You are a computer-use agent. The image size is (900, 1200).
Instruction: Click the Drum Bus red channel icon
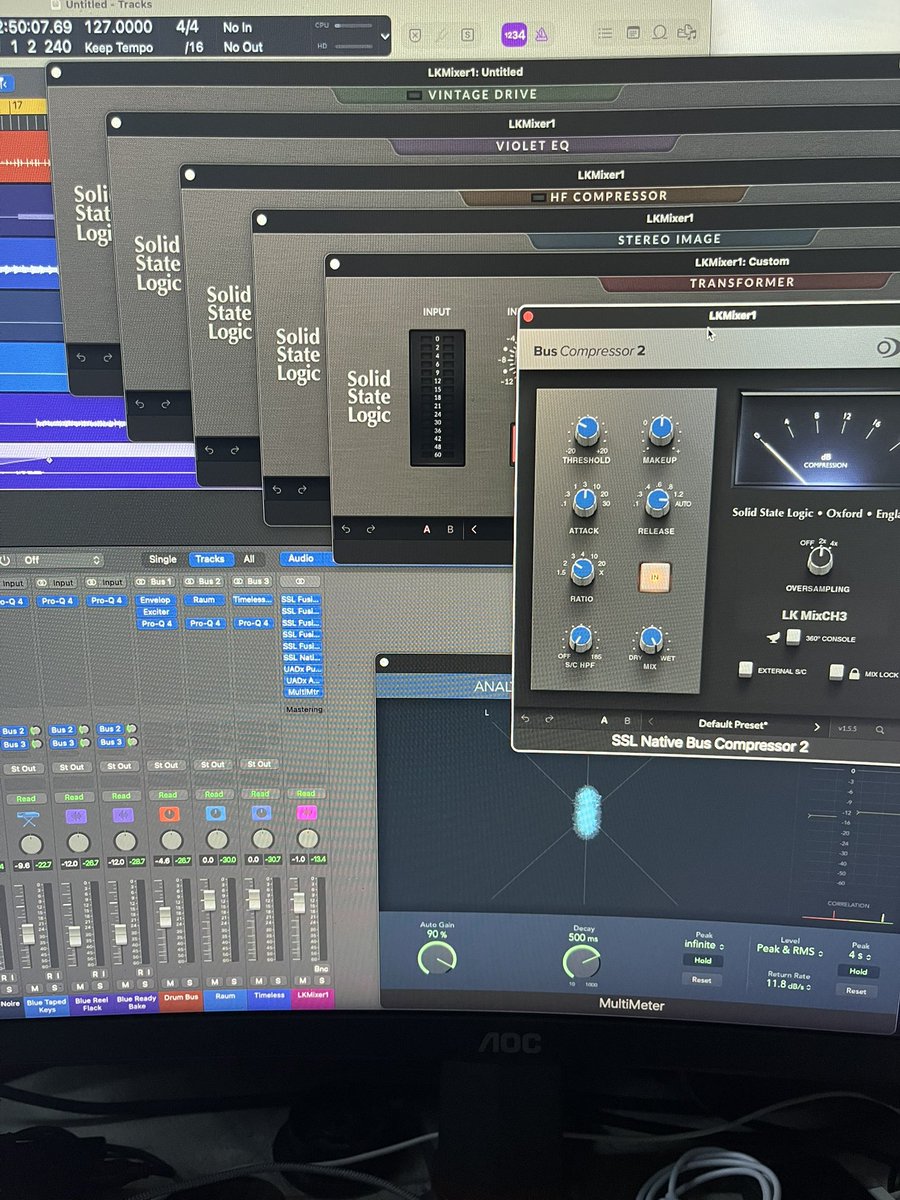coord(167,815)
